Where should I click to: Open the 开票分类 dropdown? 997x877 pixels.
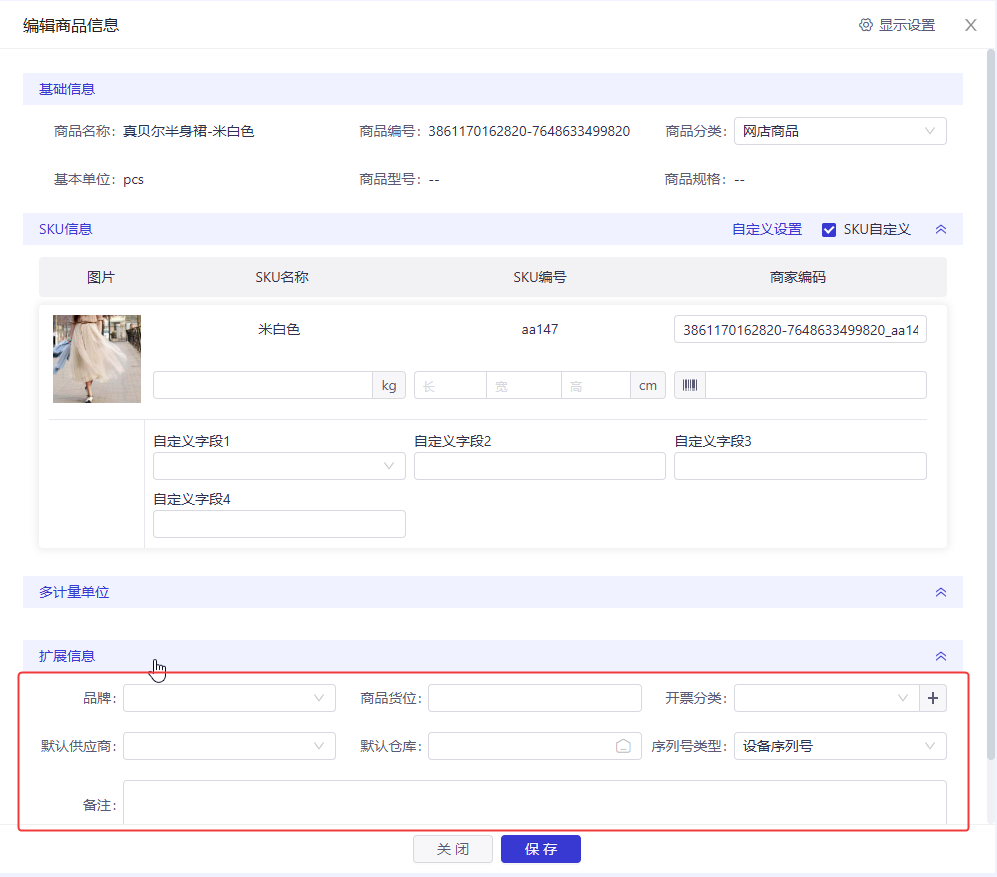tap(827, 698)
